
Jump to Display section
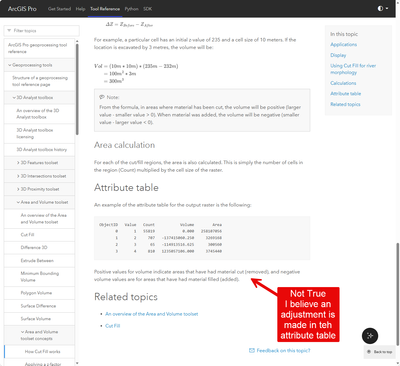tap(338, 55)
